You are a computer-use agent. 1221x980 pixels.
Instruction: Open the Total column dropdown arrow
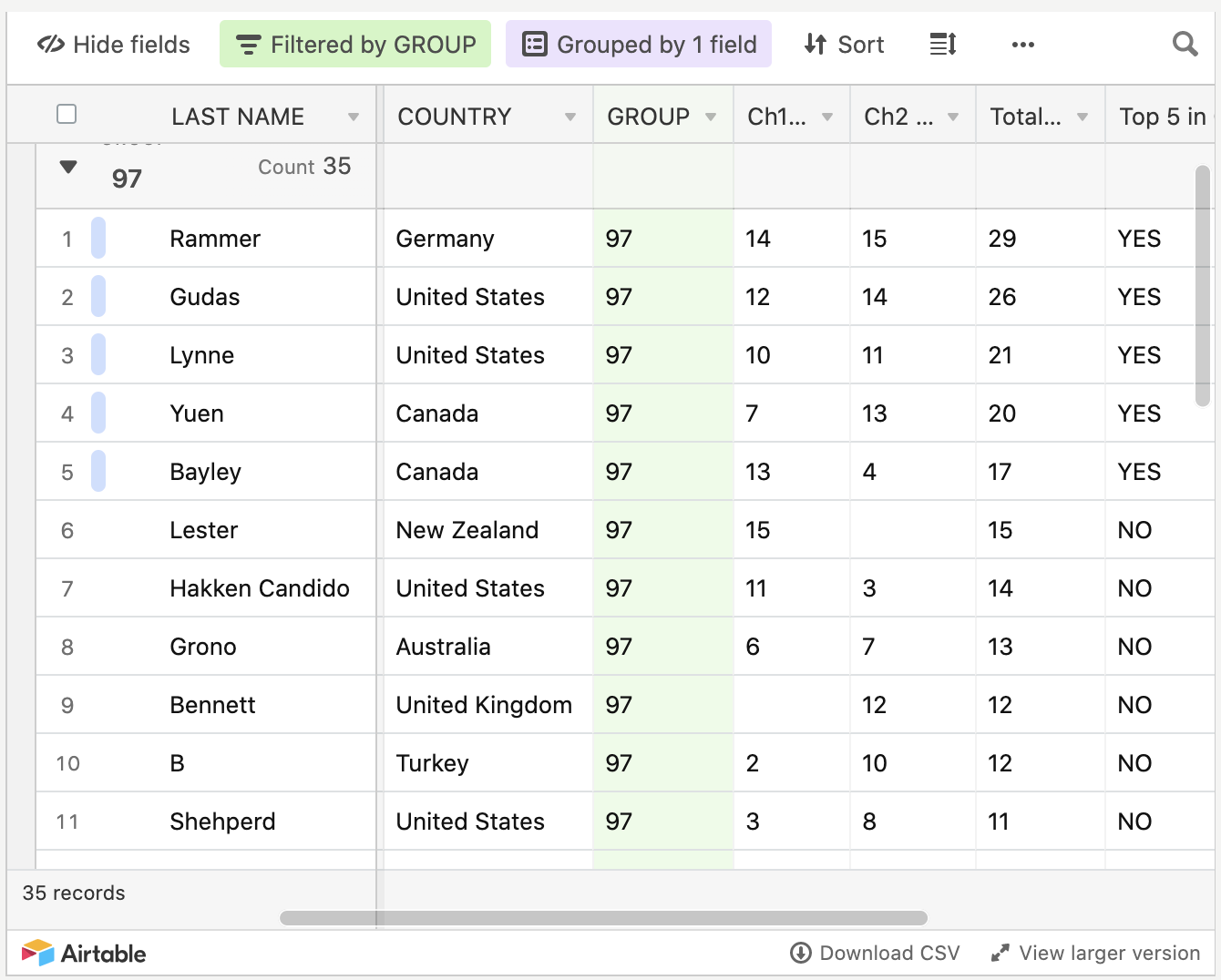(1082, 117)
